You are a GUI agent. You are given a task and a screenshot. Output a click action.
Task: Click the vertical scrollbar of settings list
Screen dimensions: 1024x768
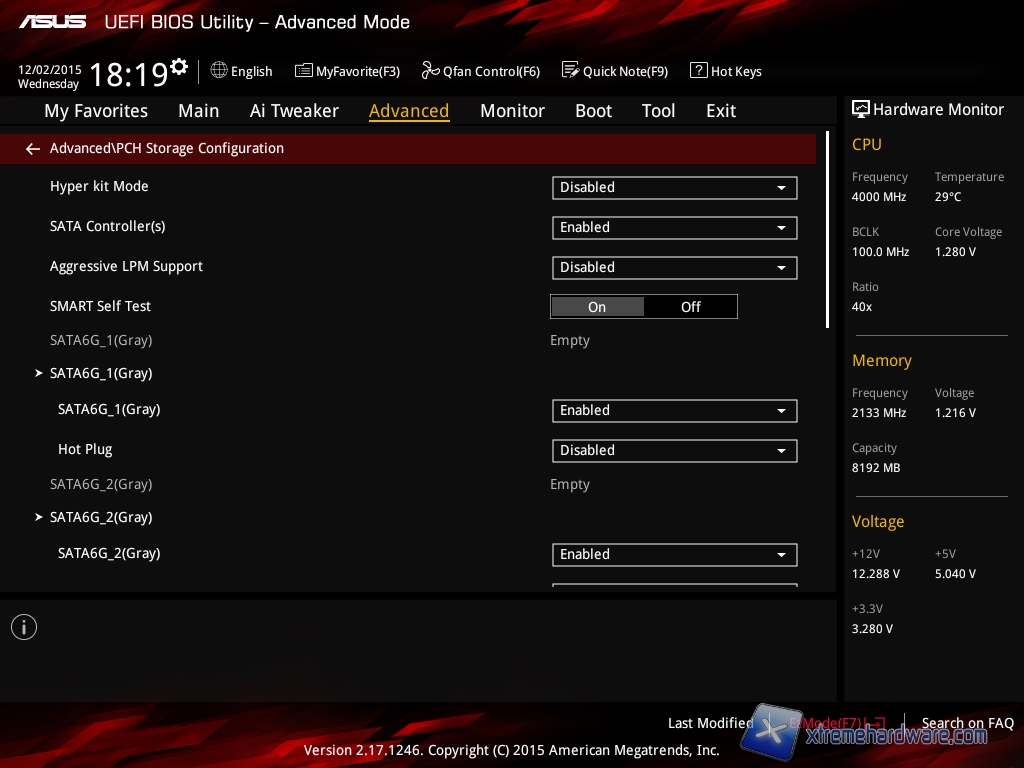[827, 230]
